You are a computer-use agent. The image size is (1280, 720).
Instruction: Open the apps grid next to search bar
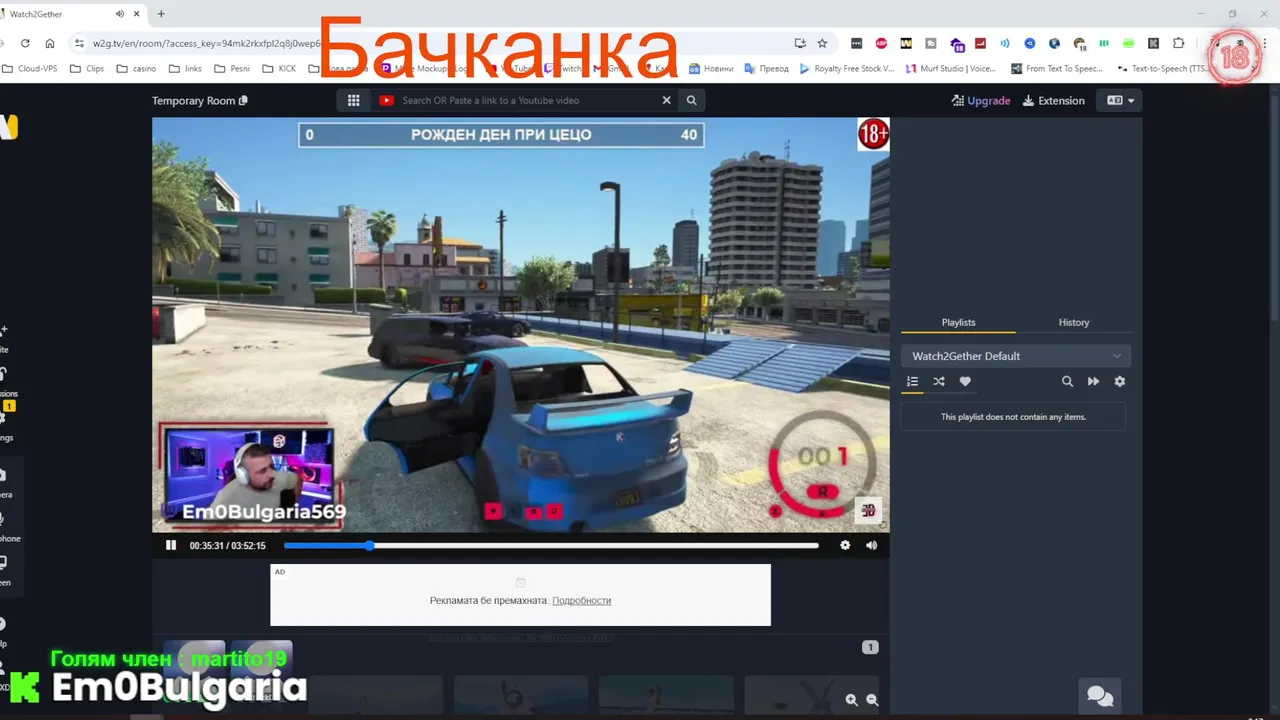pyautogui.click(x=353, y=100)
